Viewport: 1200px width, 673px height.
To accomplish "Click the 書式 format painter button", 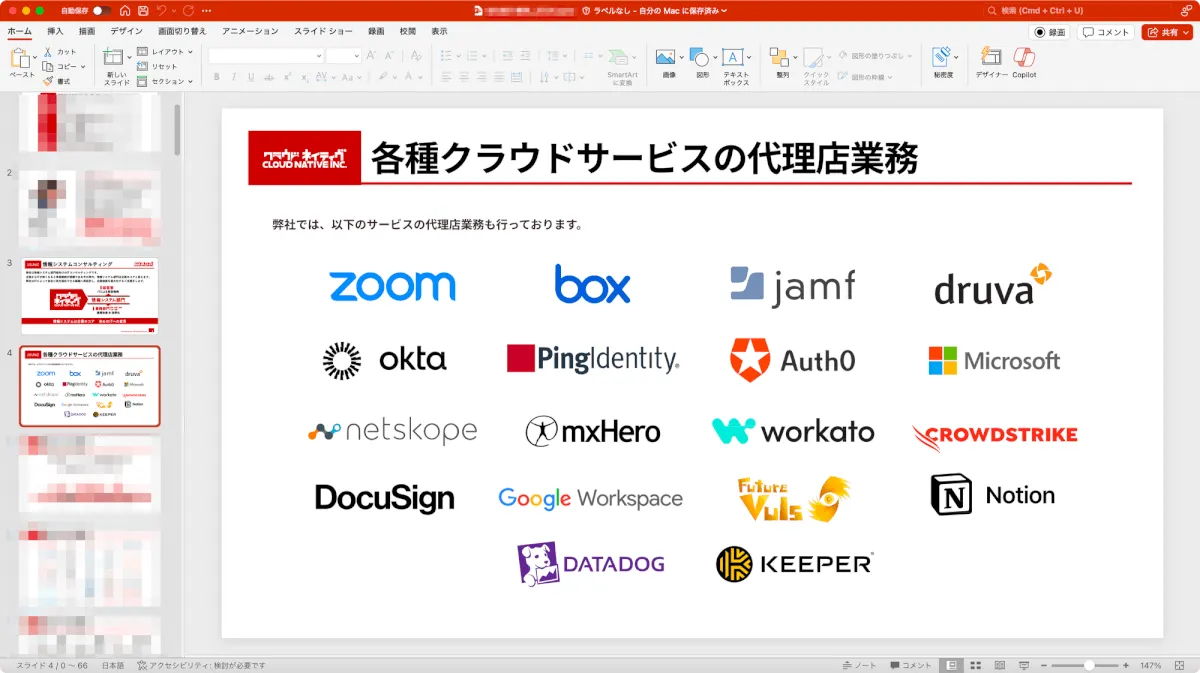I will [x=56, y=81].
